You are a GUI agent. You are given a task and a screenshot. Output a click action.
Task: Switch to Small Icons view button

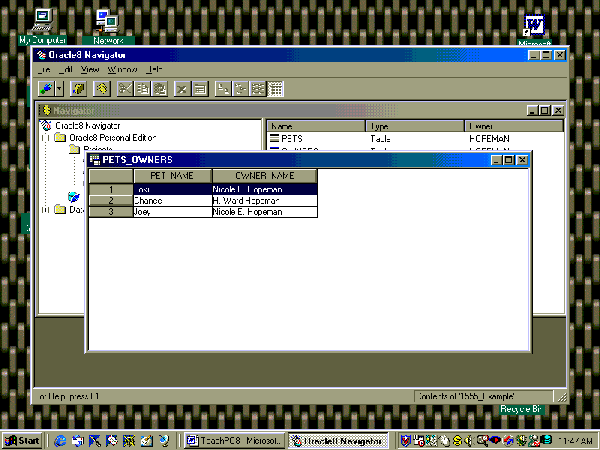click(x=240, y=89)
